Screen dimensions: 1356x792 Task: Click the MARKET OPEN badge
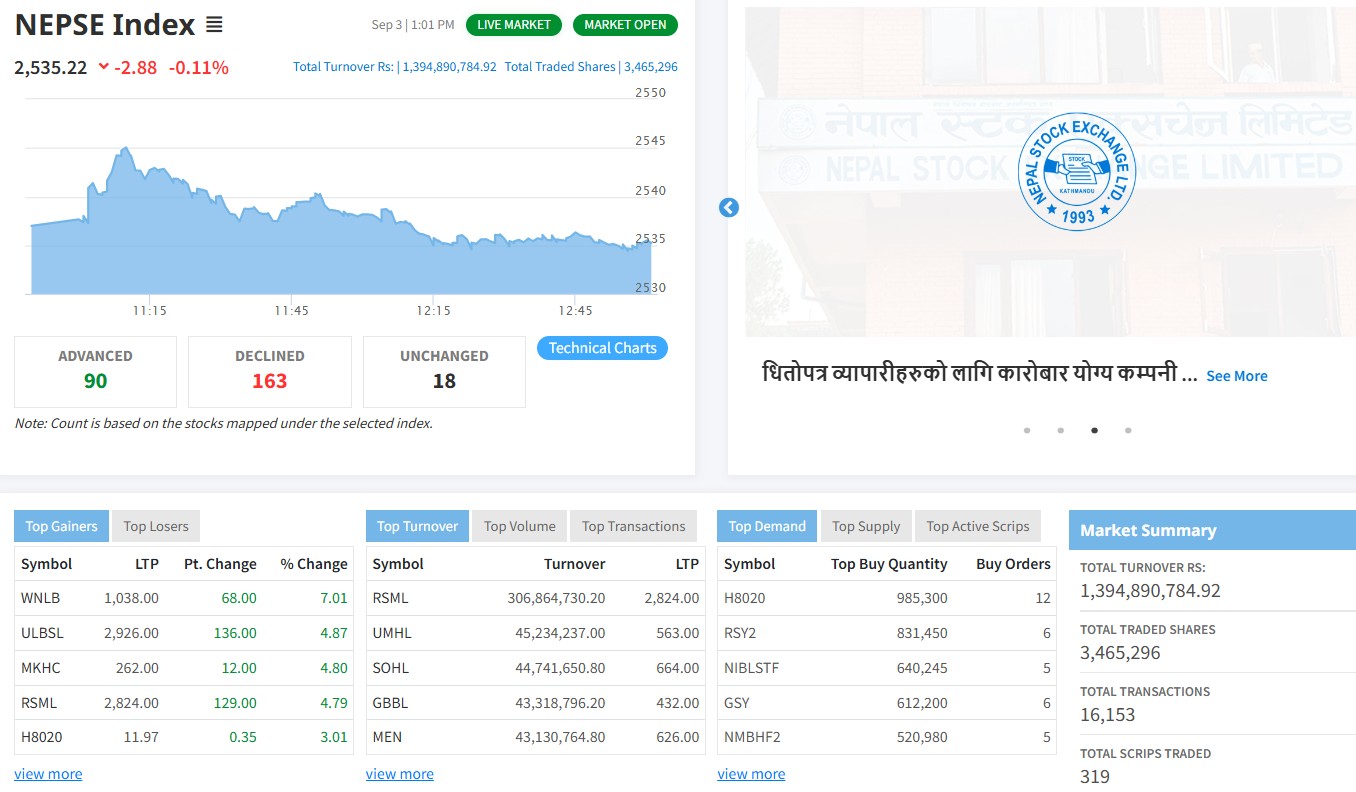coord(625,25)
